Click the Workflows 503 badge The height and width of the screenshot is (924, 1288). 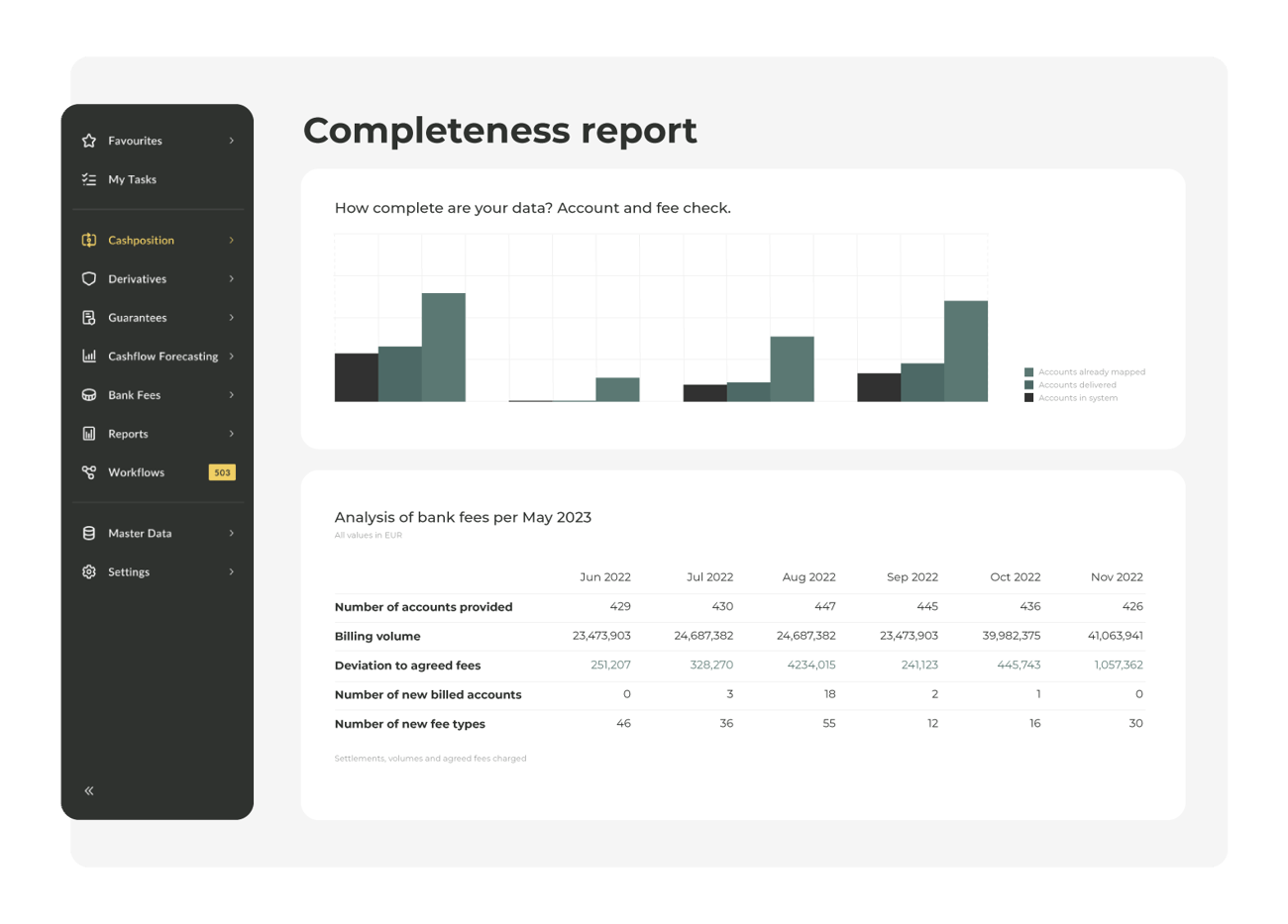(222, 472)
